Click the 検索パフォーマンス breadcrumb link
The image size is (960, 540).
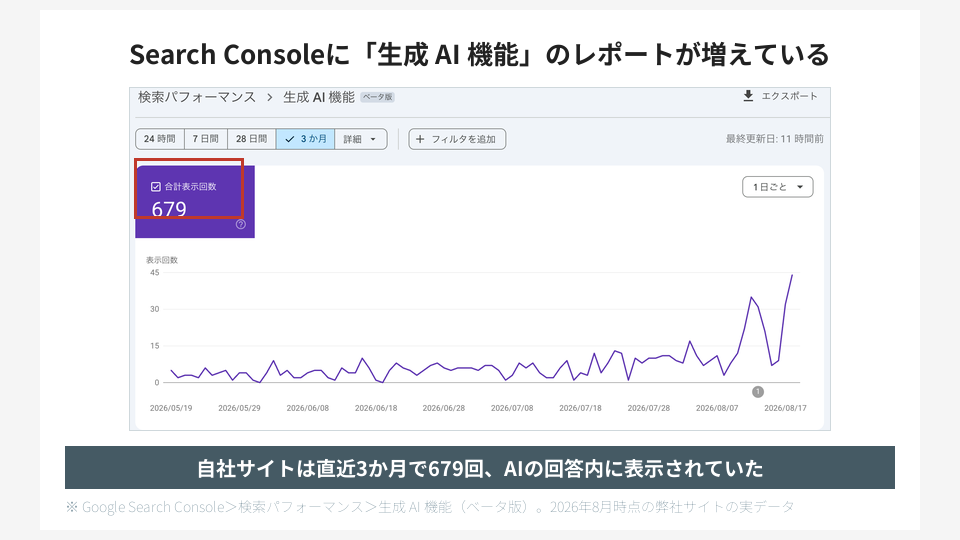[197, 97]
